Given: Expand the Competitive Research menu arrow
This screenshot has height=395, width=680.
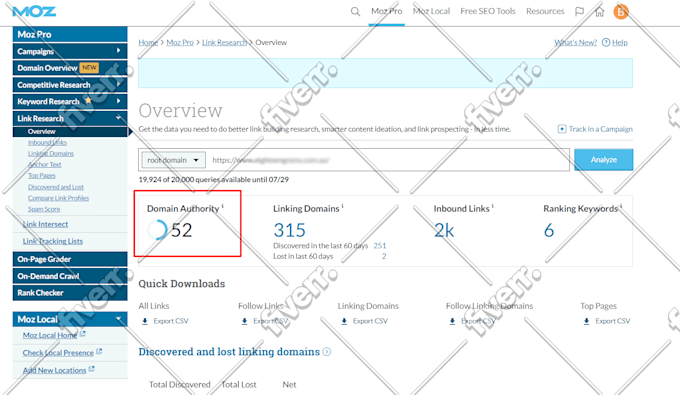Looking at the screenshot, I should coord(118,85).
